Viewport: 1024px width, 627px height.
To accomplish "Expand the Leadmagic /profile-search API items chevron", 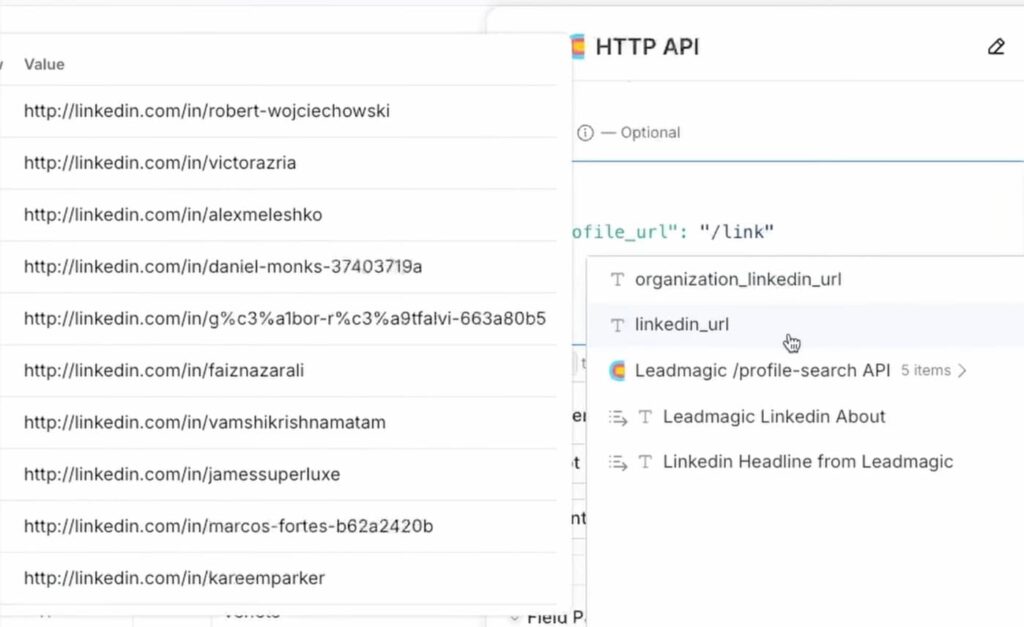I will 962,371.
